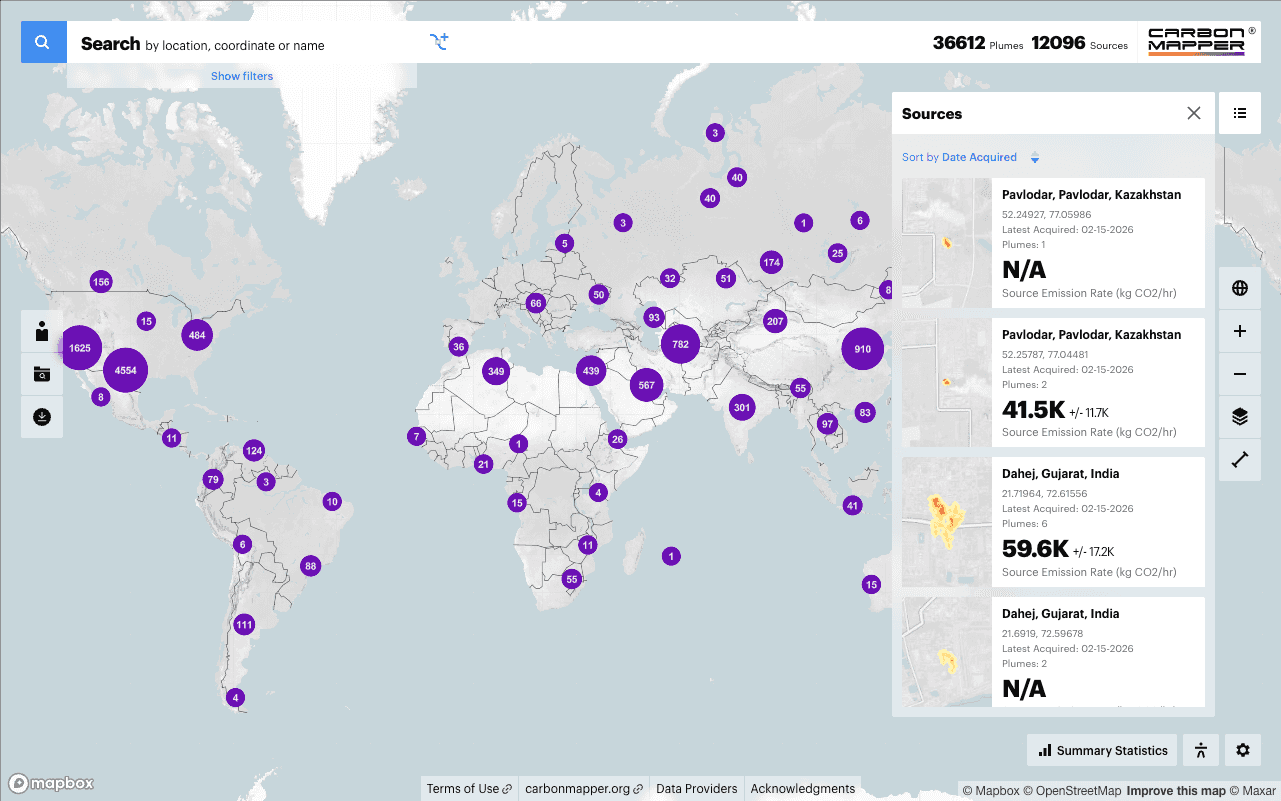This screenshot has width=1281, height=801.
Task: Select Data Providers in the footer
Action: click(696, 788)
